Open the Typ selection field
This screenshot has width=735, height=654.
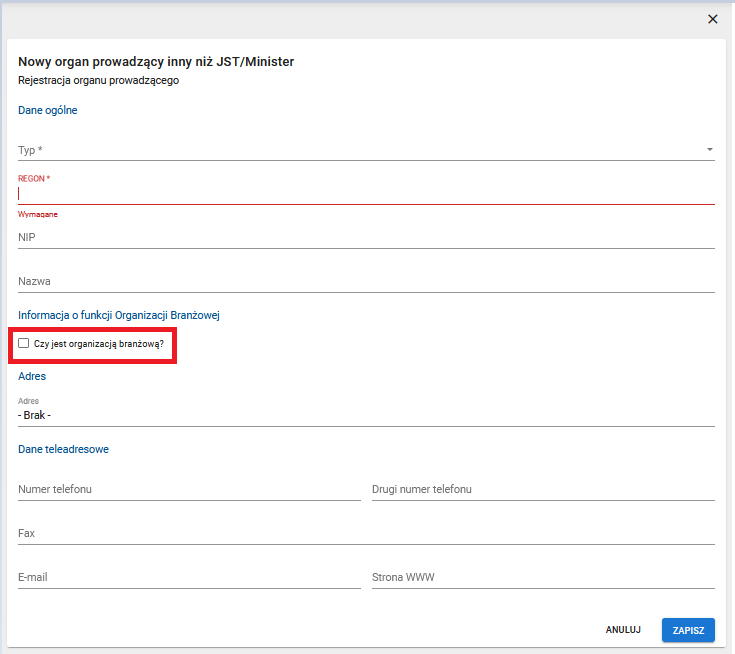tap(360, 150)
